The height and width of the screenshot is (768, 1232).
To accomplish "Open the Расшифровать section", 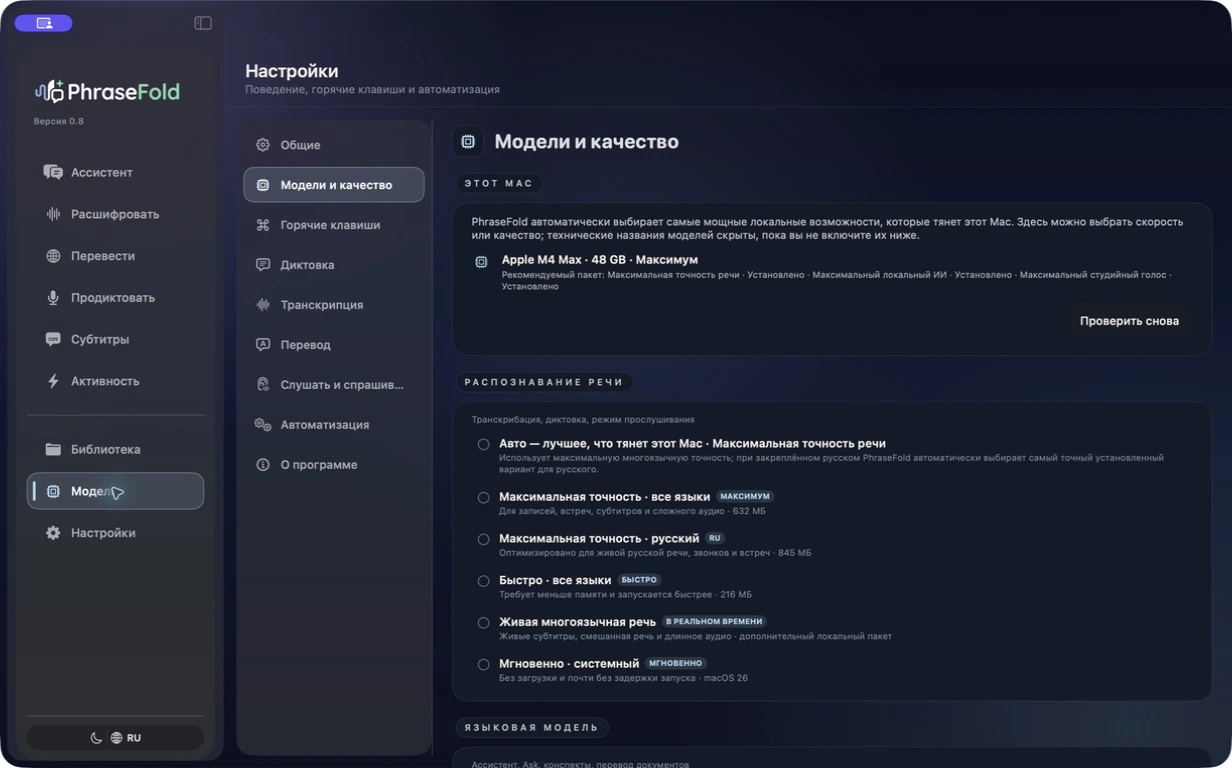I will (x=115, y=214).
